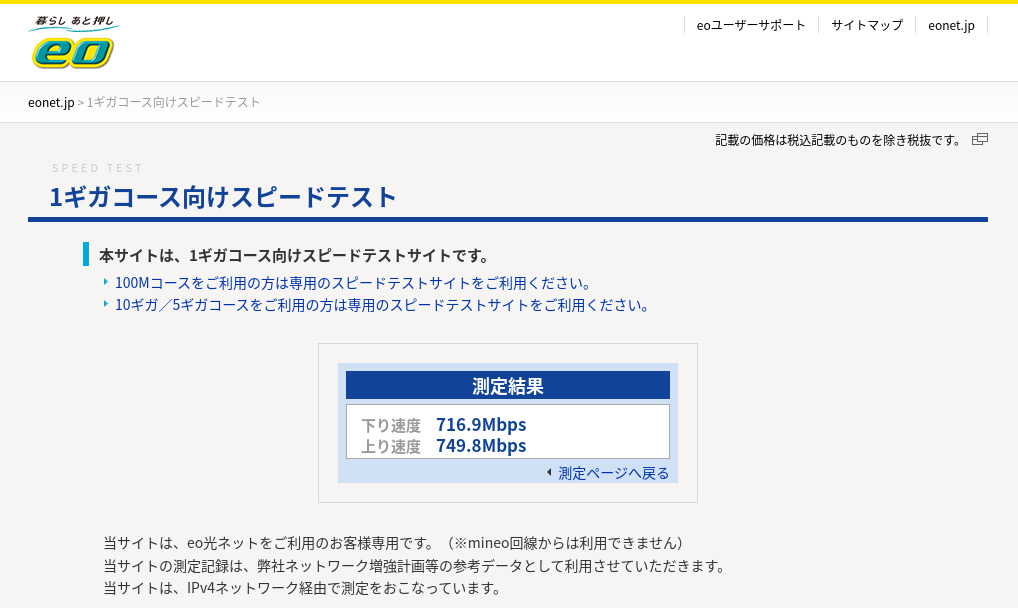The height and width of the screenshot is (608, 1018).
Task: Click the 716.9Mbps download speed value
Action: [x=481, y=424]
